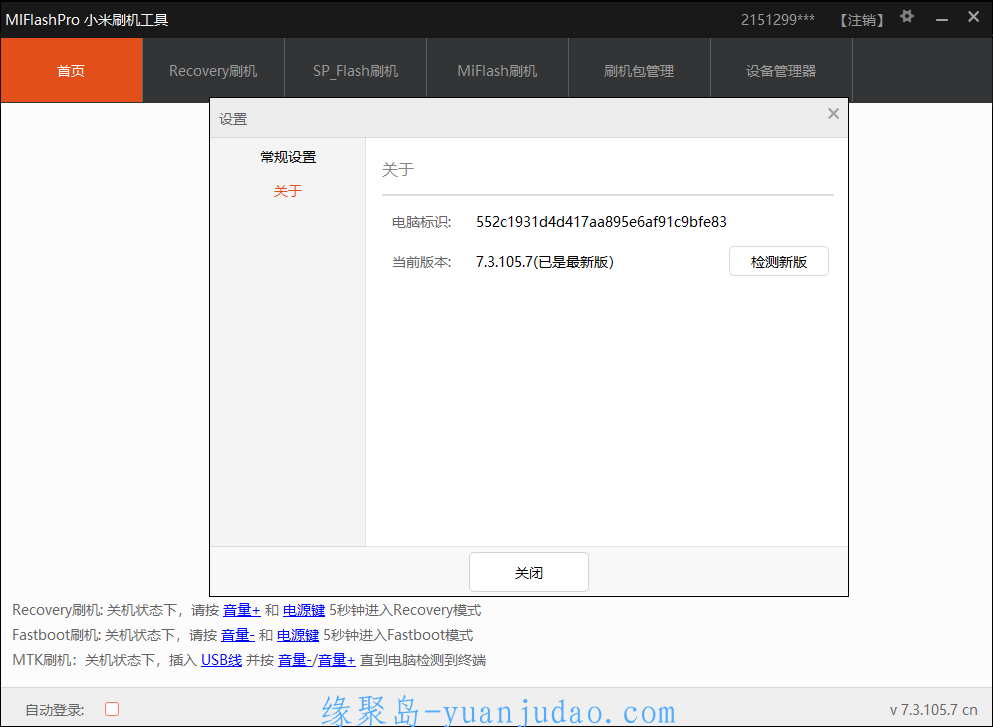
Task: Click 电源键 link in Recovery刷机 line
Action: point(304,610)
